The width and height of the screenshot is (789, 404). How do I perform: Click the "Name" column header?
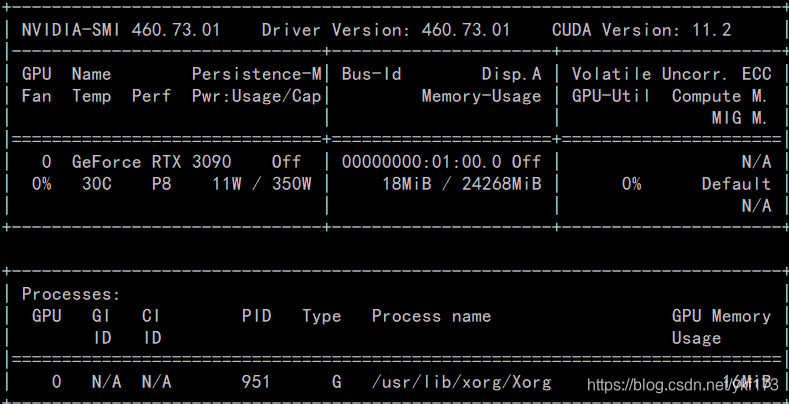(91, 74)
